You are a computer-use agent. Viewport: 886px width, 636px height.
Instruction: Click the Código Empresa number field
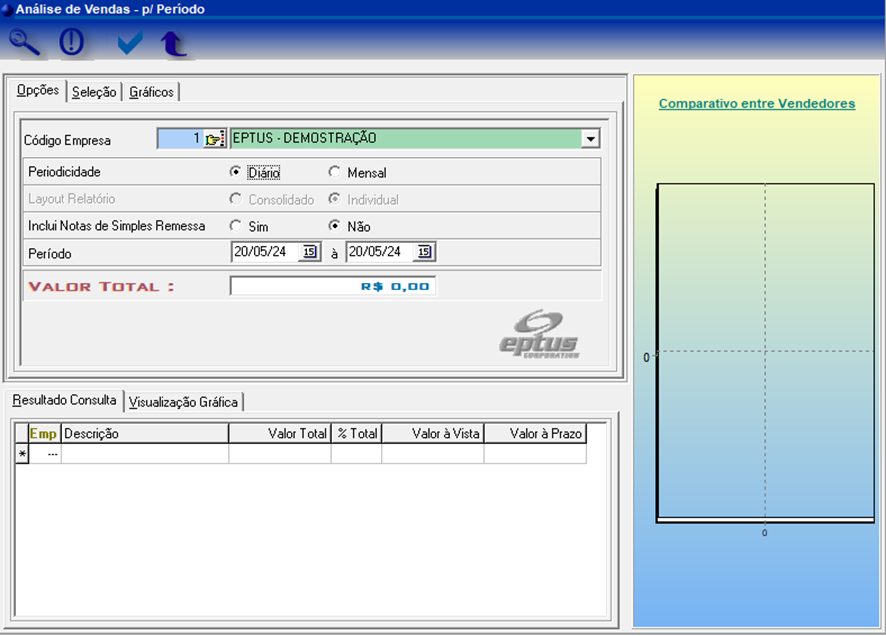pos(179,139)
